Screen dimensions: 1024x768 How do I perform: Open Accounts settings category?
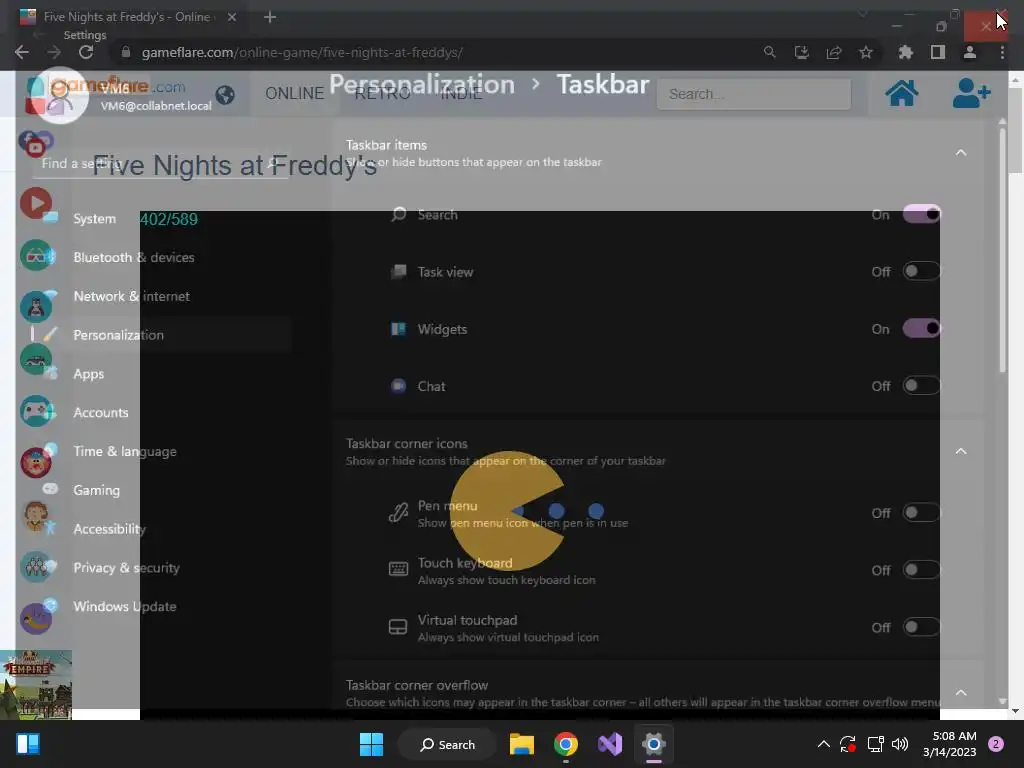(x=160, y=413)
